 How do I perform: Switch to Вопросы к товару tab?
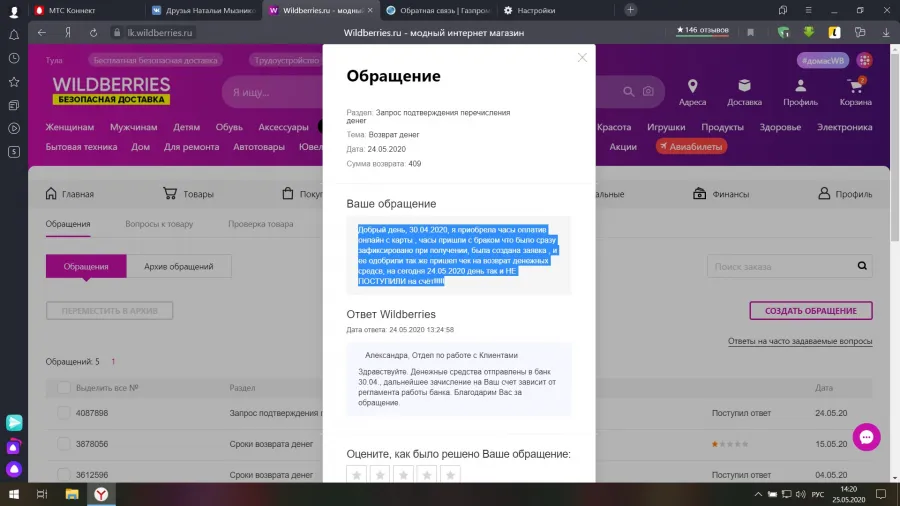[159, 224]
